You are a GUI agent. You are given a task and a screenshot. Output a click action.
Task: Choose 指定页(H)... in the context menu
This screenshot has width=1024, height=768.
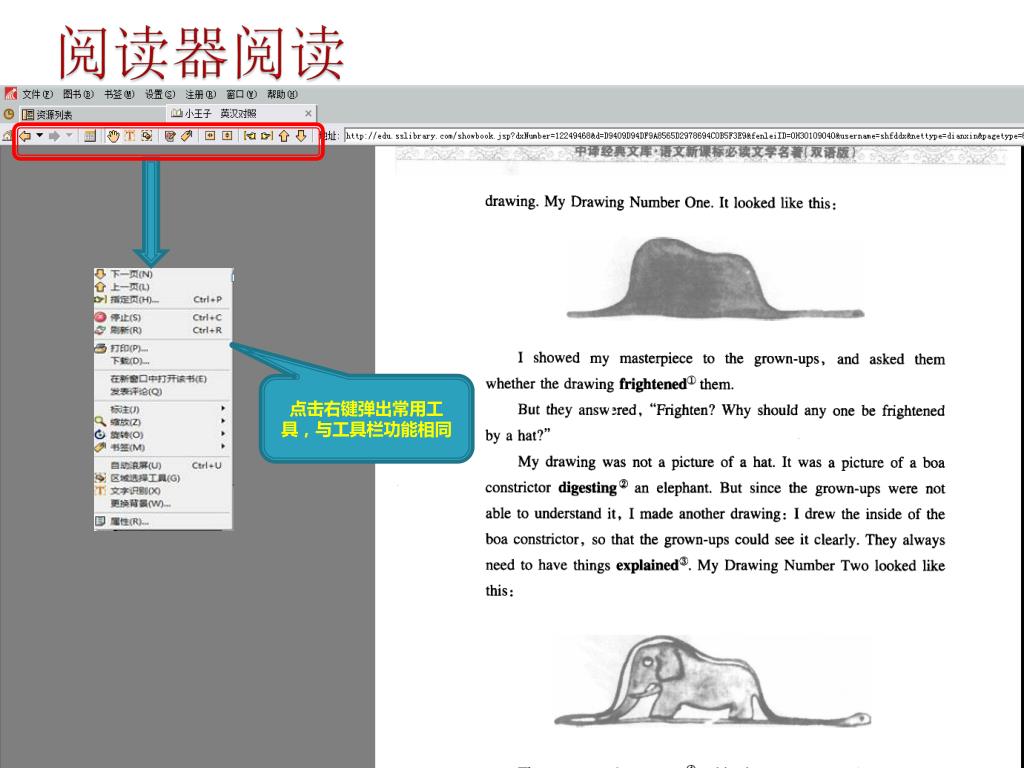(163, 300)
